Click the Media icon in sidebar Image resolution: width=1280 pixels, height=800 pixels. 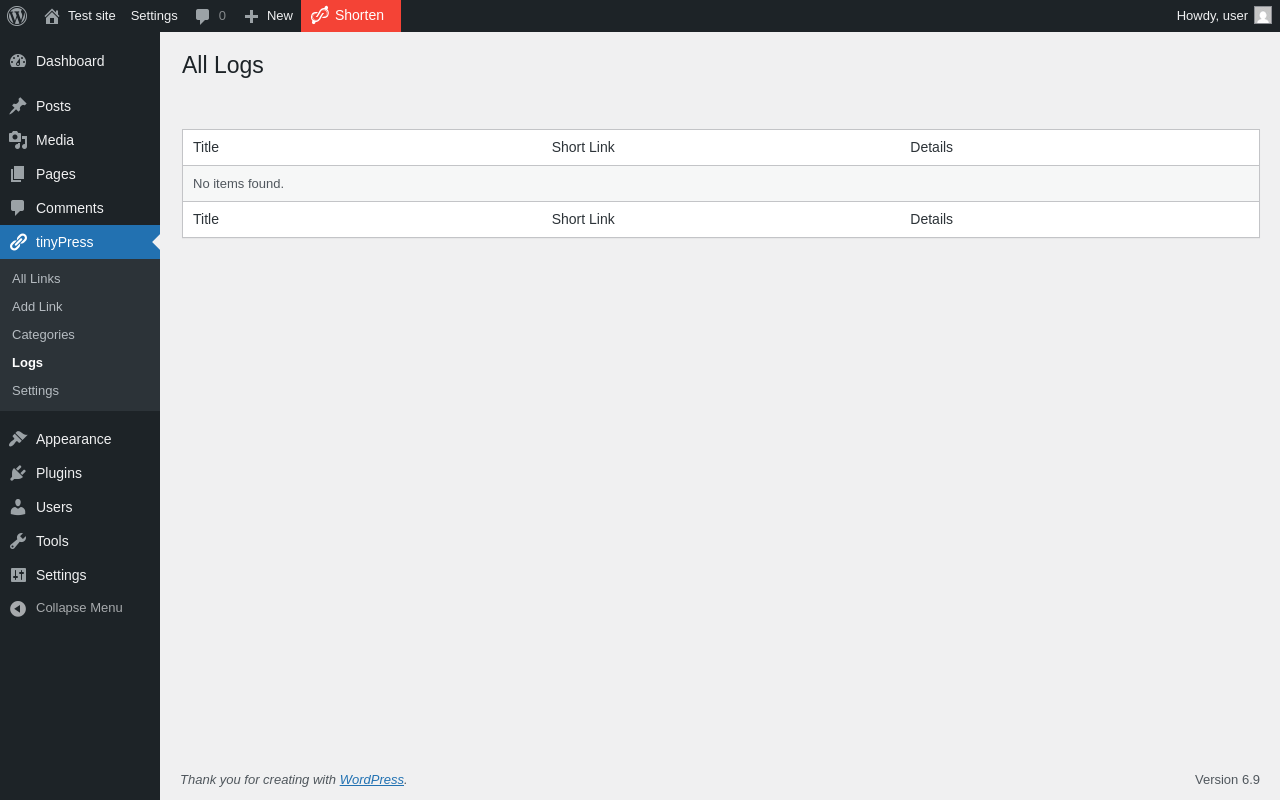click(18, 140)
